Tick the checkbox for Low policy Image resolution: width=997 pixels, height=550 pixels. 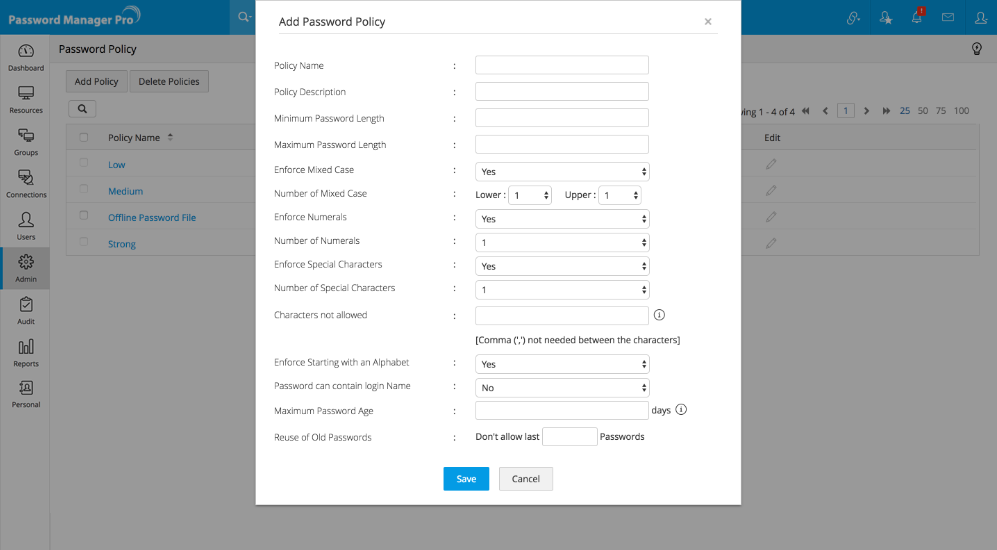(x=84, y=164)
